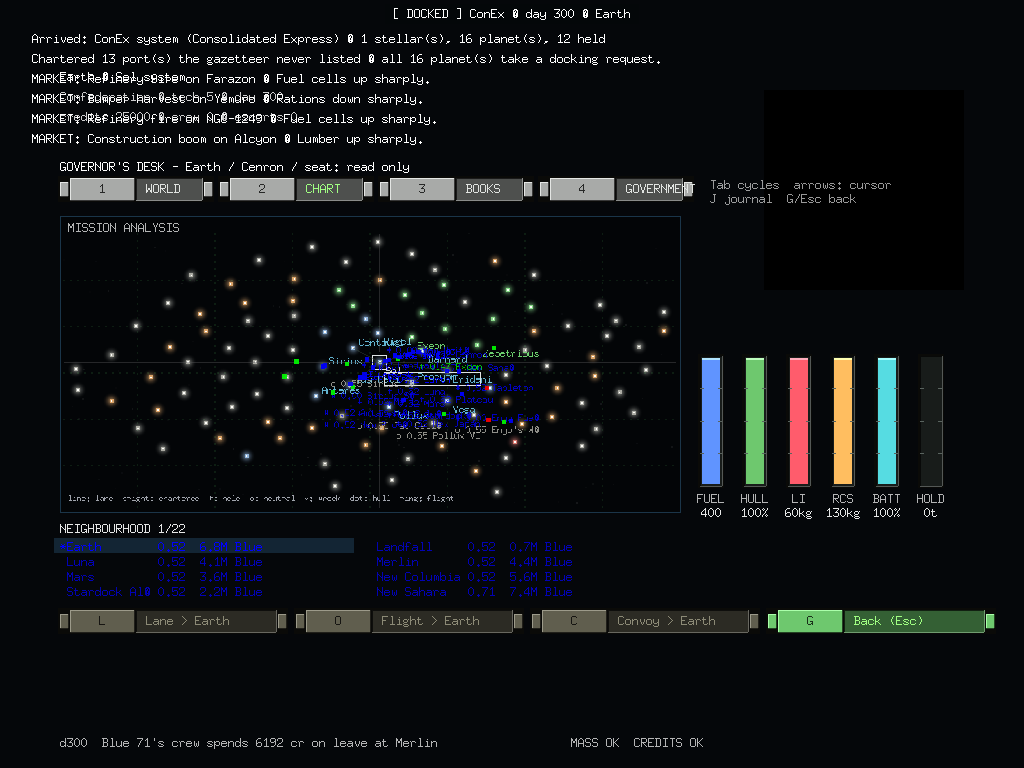1024x768 pixels.
Task: Click the Lane > Earth button
Action: click(173, 621)
